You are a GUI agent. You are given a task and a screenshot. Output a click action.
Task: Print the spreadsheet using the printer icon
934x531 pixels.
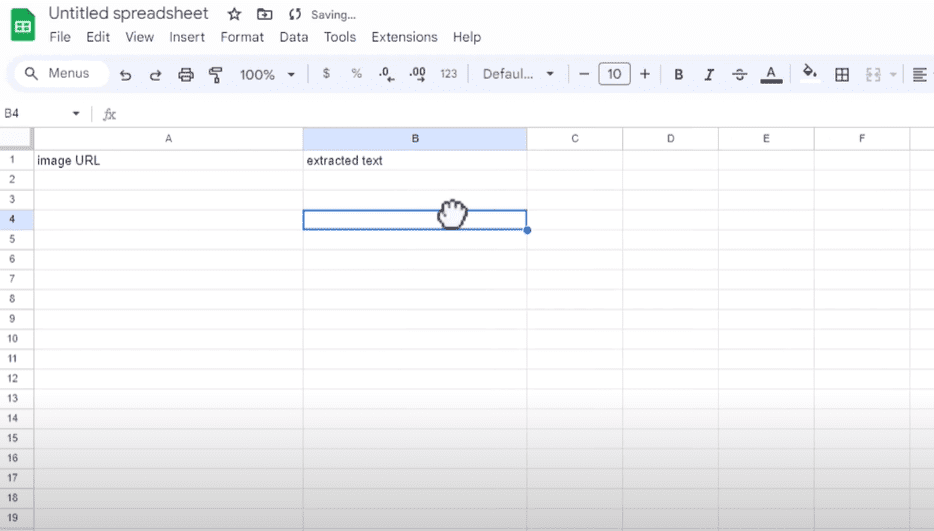click(185, 75)
